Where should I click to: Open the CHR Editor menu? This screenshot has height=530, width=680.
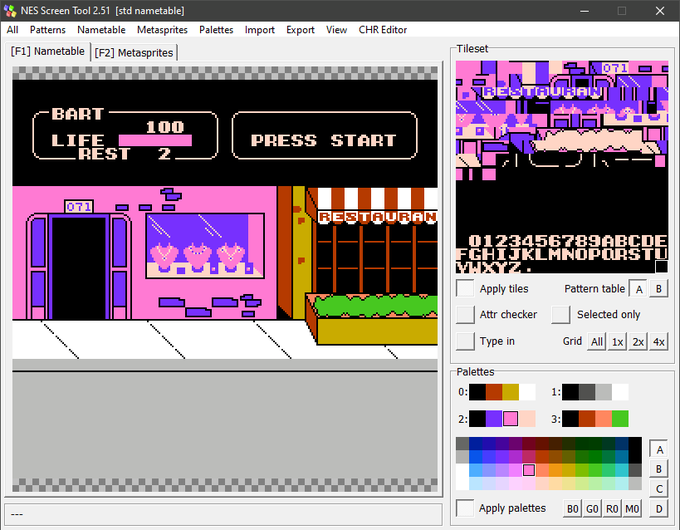(382, 30)
